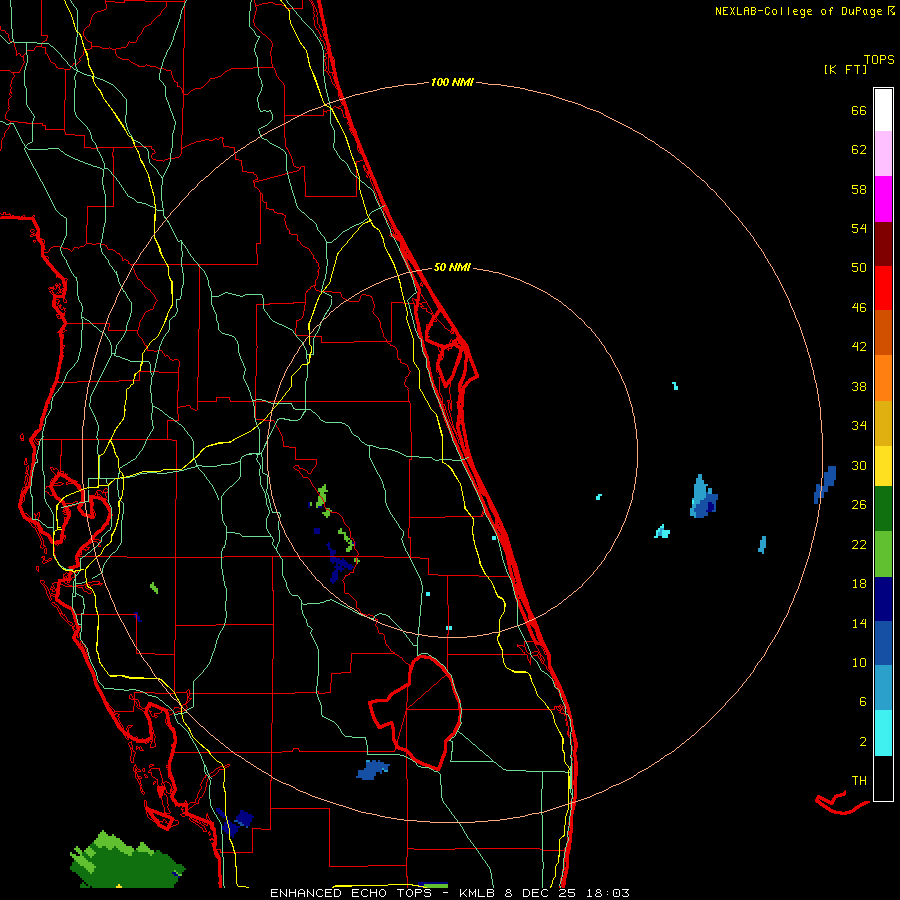Select the bright red 50 kft legend swatch

(883, 288)
